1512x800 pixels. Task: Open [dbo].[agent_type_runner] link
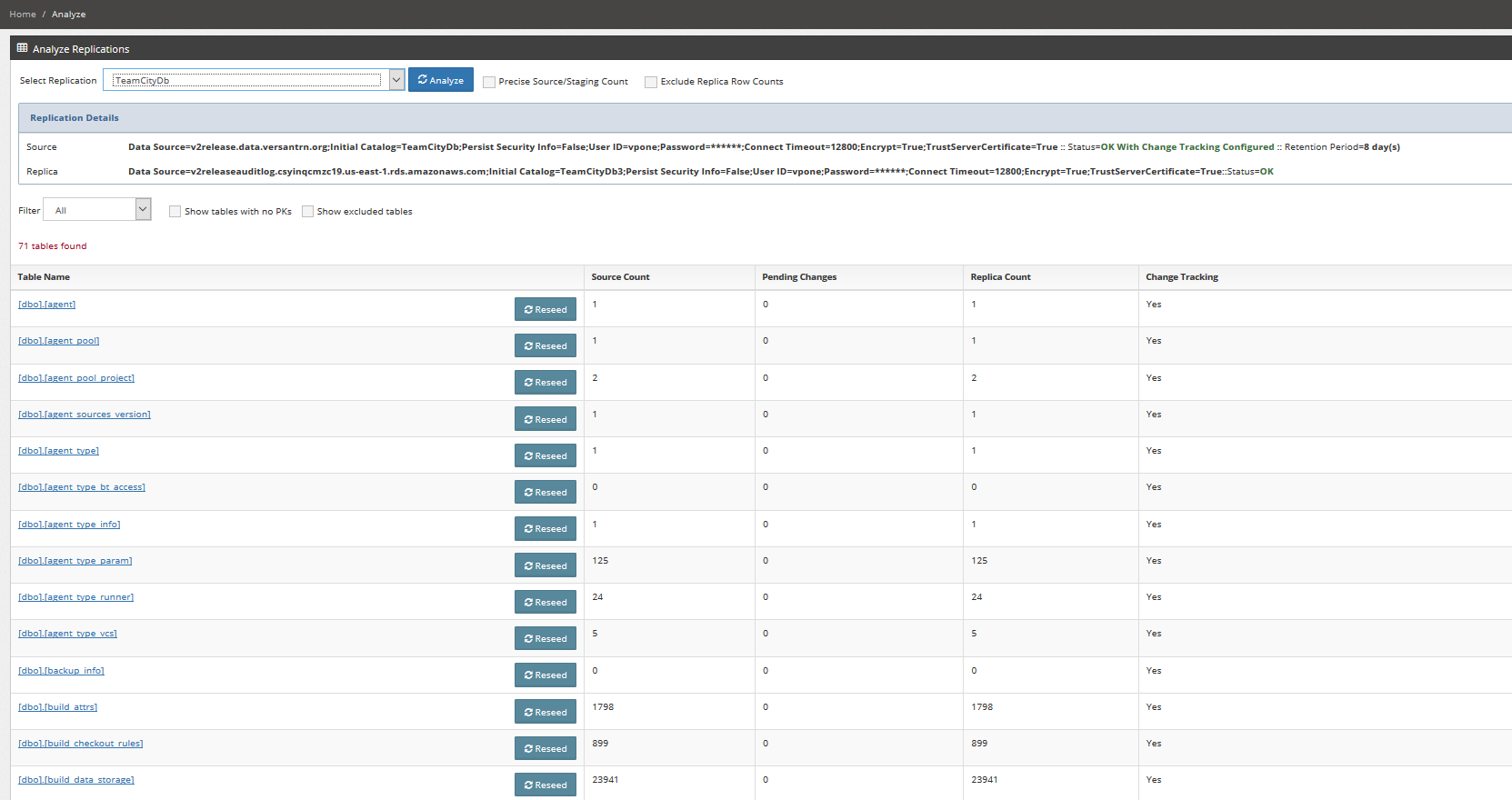pyautogui.click(x=76, y=597)
